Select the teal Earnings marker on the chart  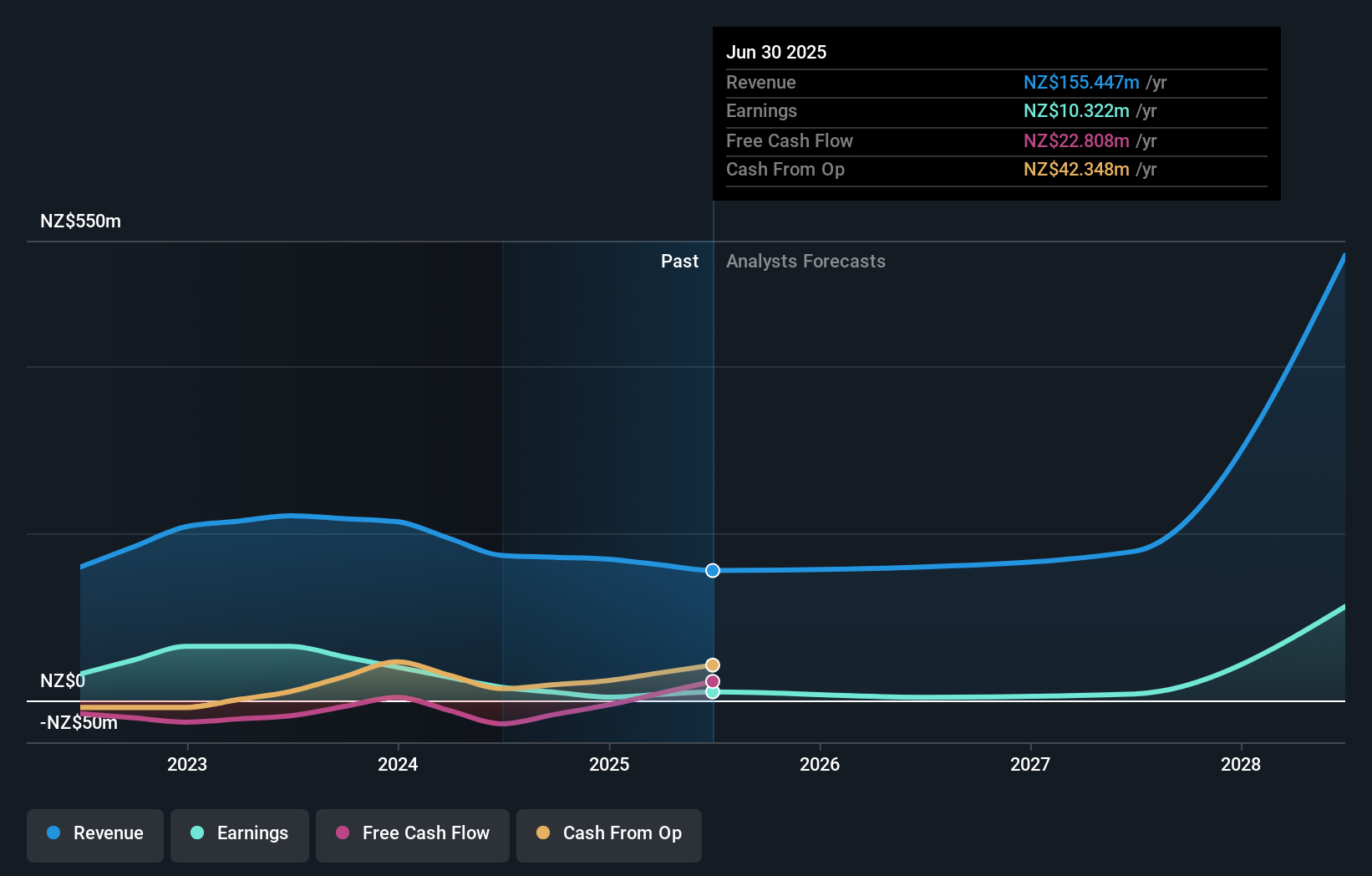pyautogui.click(x=712, y=693)
